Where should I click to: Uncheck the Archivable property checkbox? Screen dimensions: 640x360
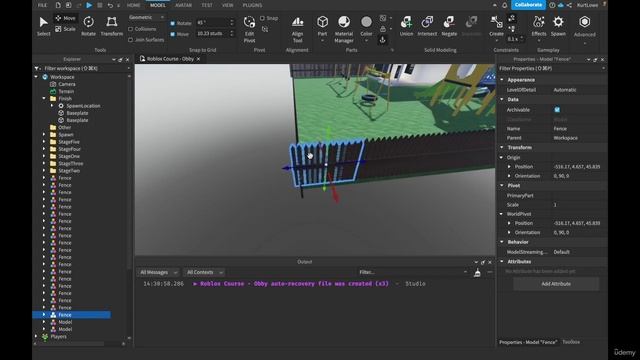coord(557,109)
